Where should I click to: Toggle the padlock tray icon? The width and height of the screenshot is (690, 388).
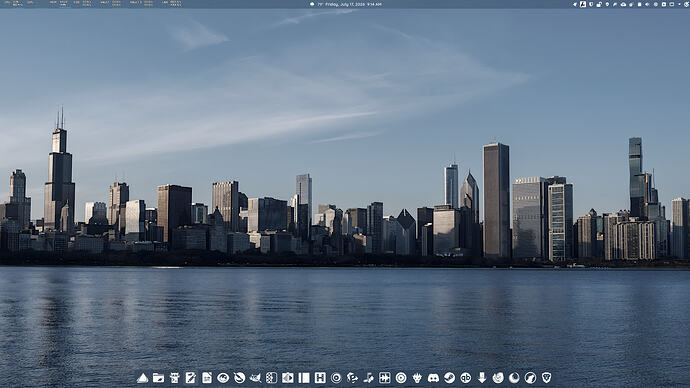pos(599,5)
